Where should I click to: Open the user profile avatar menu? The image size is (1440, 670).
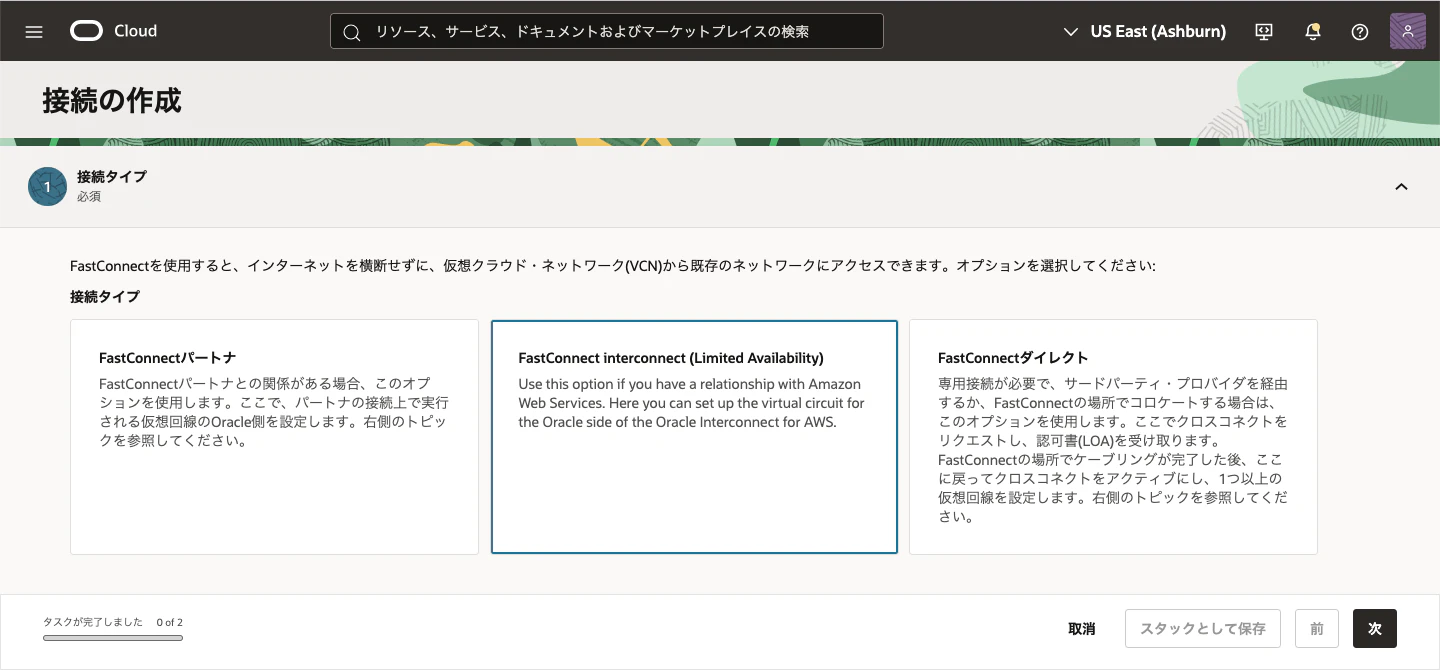coord(1407,31)
